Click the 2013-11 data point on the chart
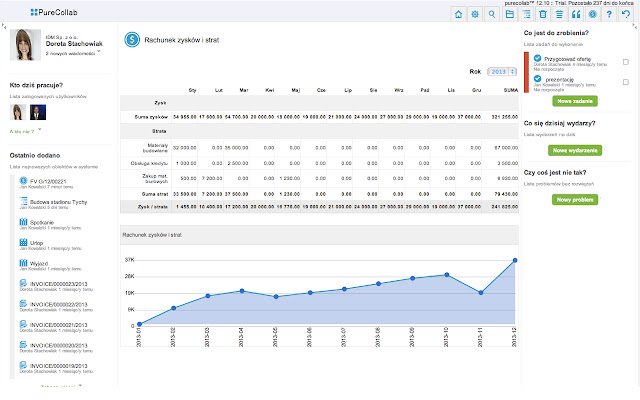 (x=480, y=293)
